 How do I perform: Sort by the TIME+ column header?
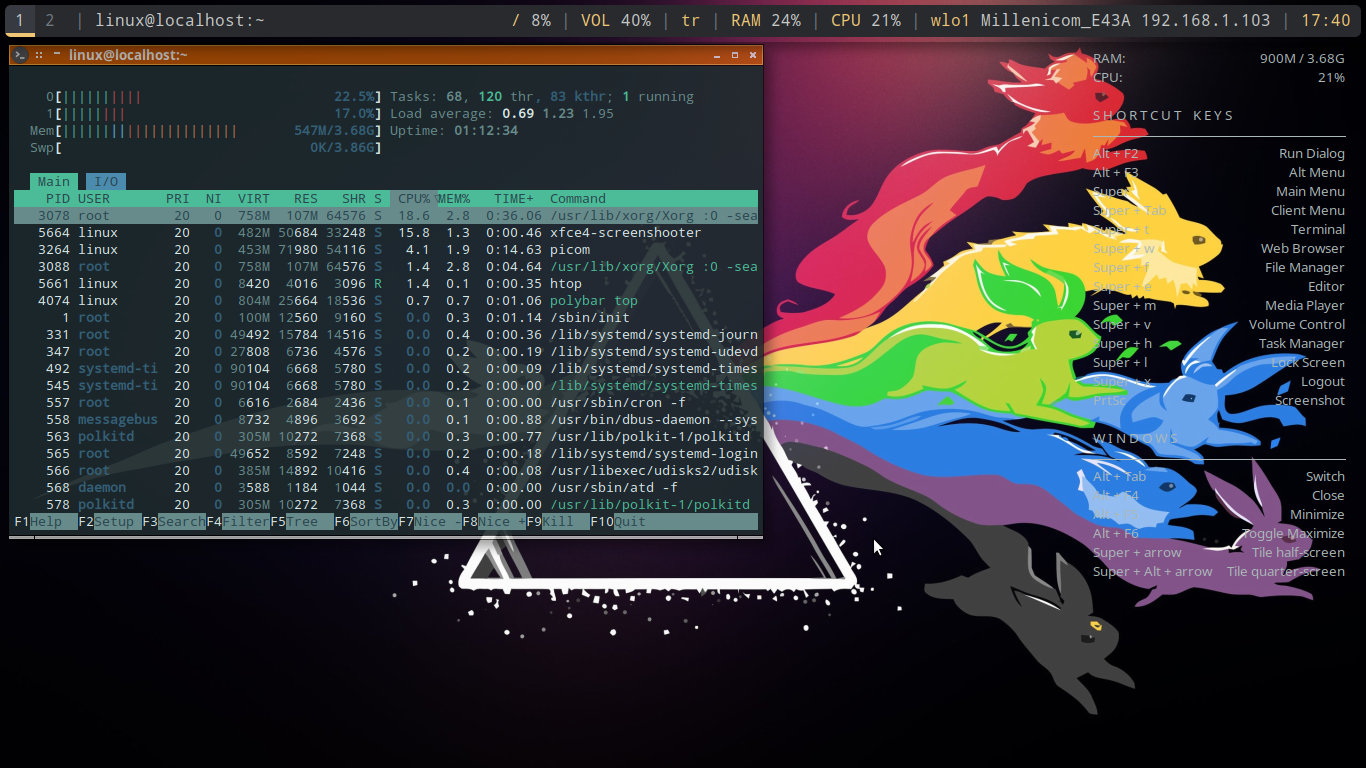tap(514, 198)
